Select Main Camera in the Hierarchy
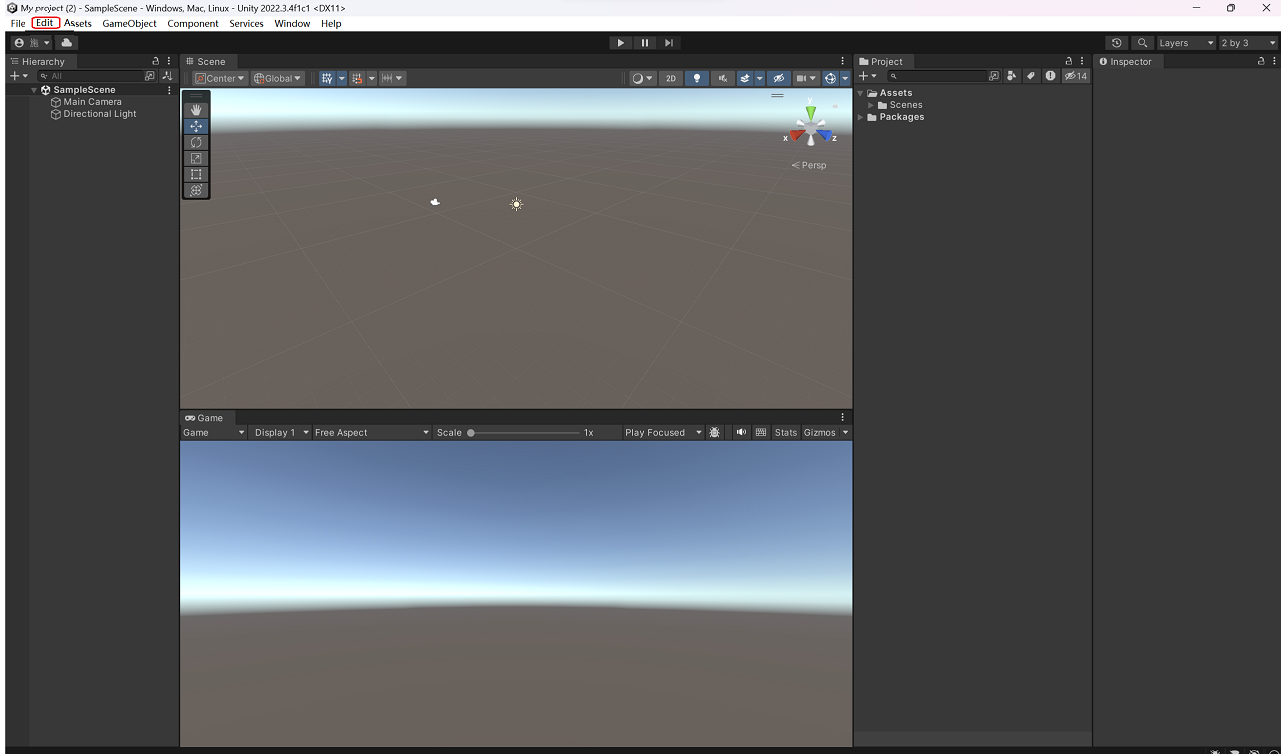Screen dimensions: 1281x754 coord(92,102)
